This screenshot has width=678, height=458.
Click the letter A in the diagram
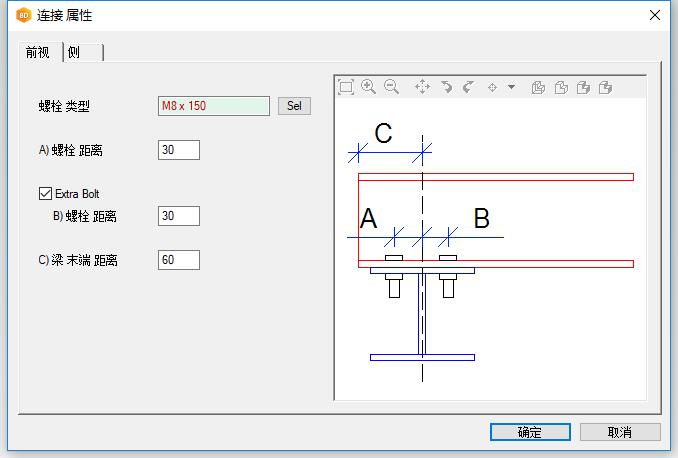[368, 218]
